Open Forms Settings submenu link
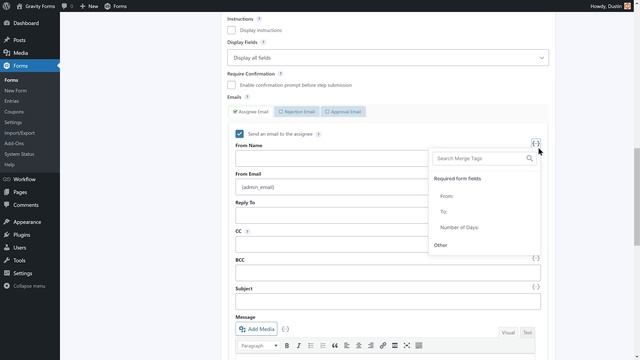This screenshot has width=640, height=360. coord(13,122)
